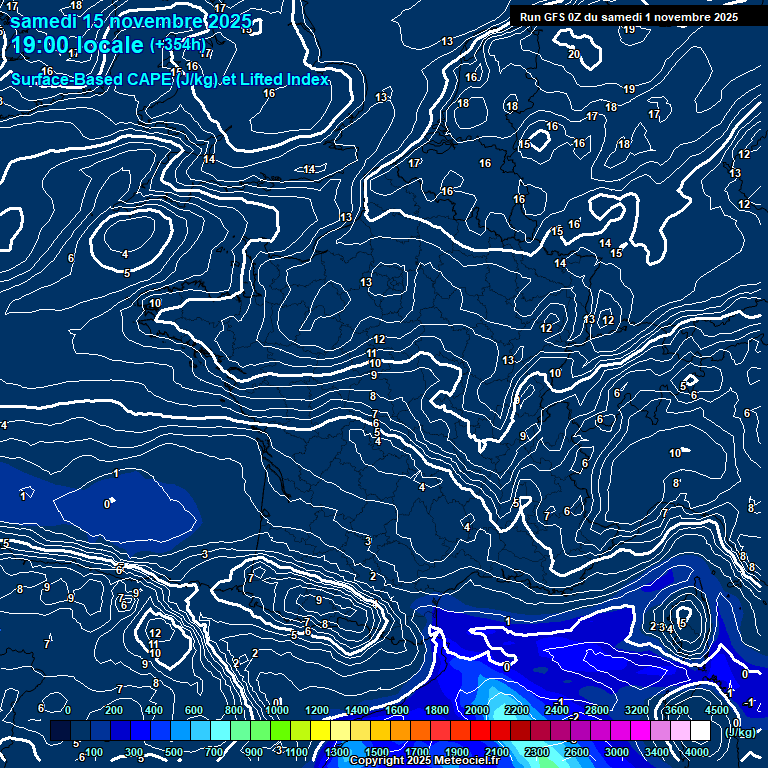This screenshot has width=768, height=768.
Task: Click the '2200' label above the color scale
Action: point(517,710)
